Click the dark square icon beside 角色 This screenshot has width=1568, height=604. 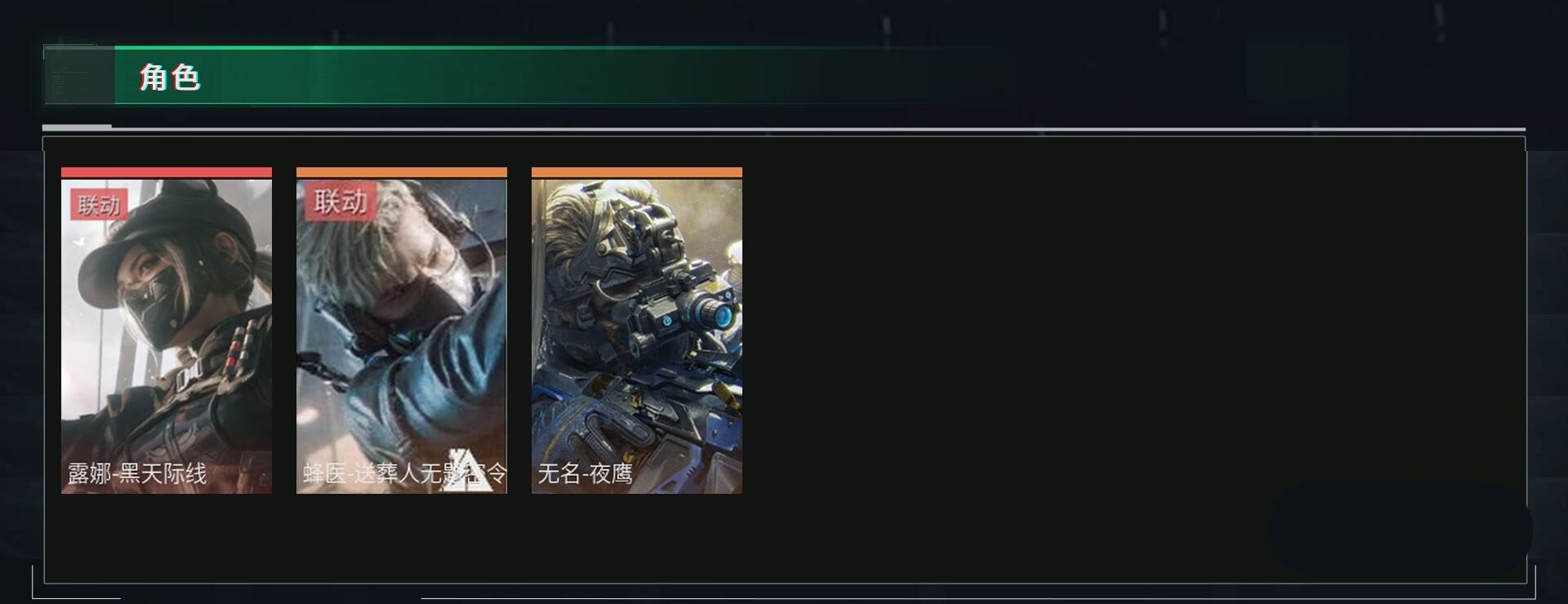click(x=79, y=75)
